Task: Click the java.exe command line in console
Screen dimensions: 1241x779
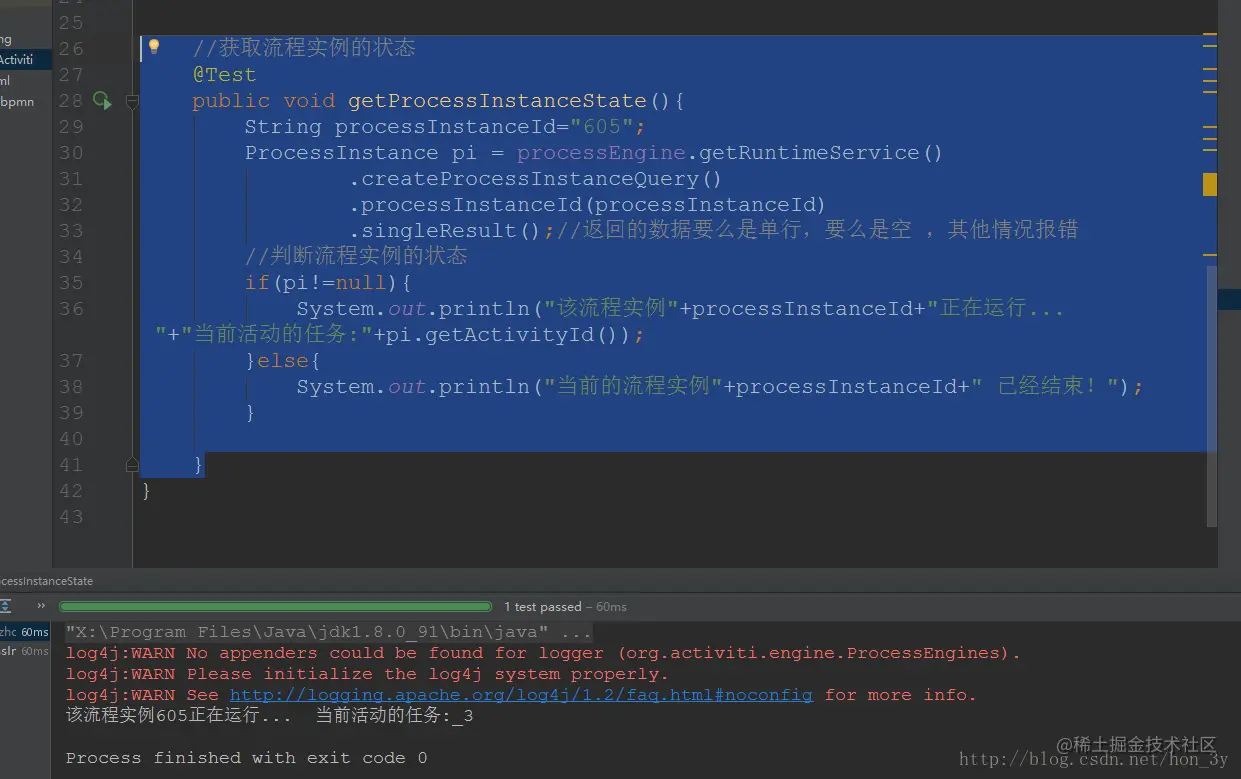Action: coord(328,632)
